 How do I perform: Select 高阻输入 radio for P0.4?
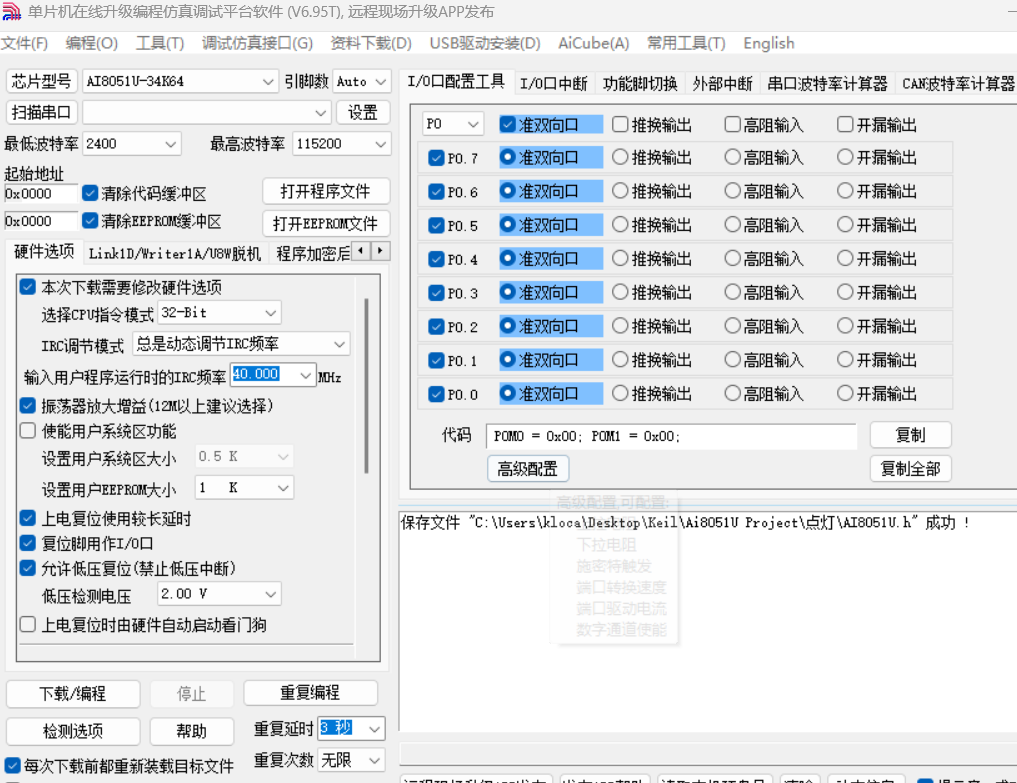click(732, 258)
